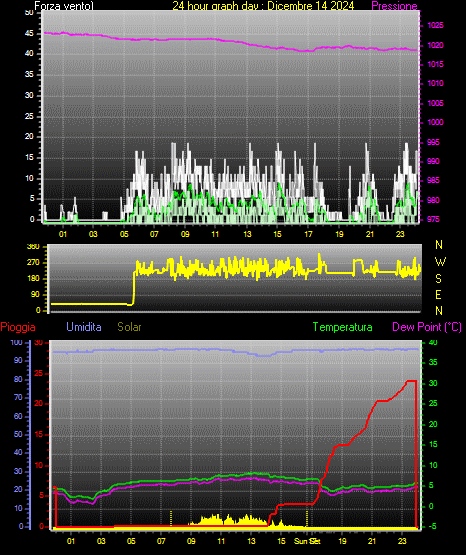Click the 1025 value on the pressure axis
466x555 pixels.
tap(435, 25)
